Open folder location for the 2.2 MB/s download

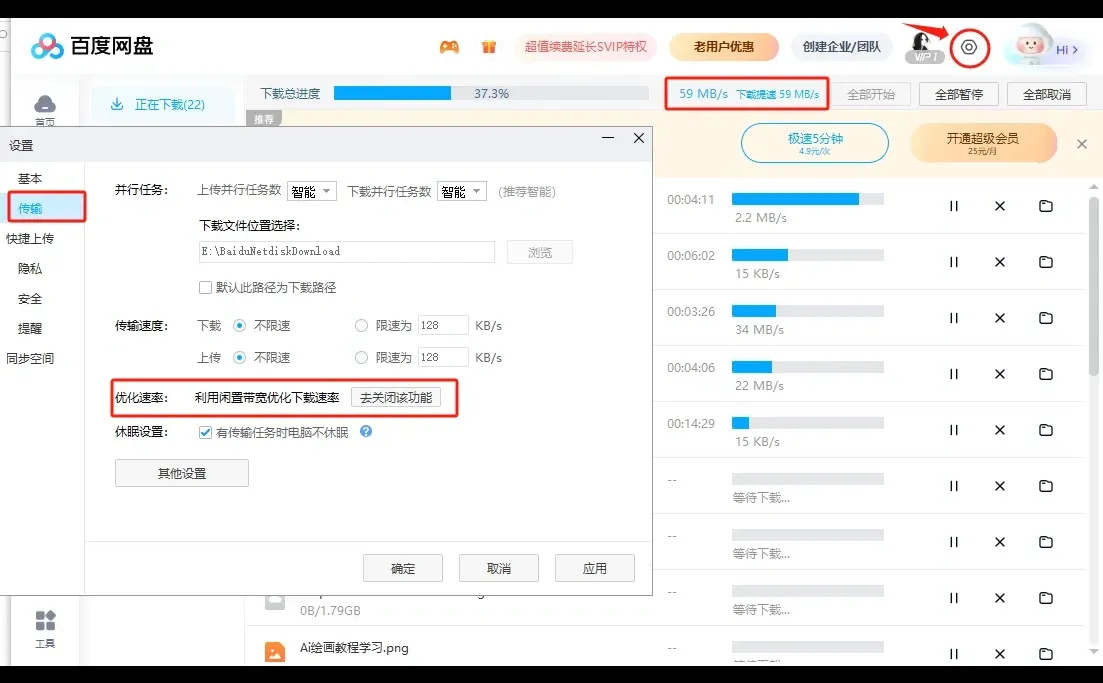click(1046, 206)
